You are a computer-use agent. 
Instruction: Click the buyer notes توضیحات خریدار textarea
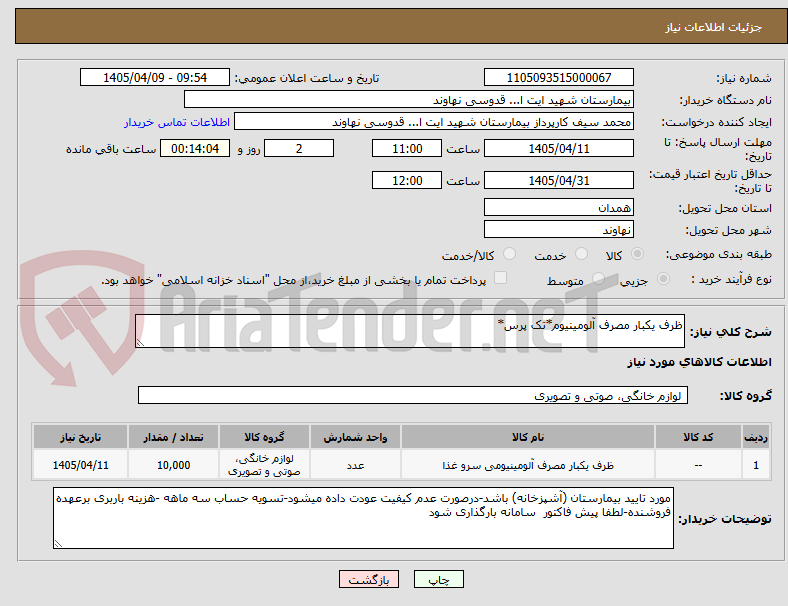pos(363,518)
